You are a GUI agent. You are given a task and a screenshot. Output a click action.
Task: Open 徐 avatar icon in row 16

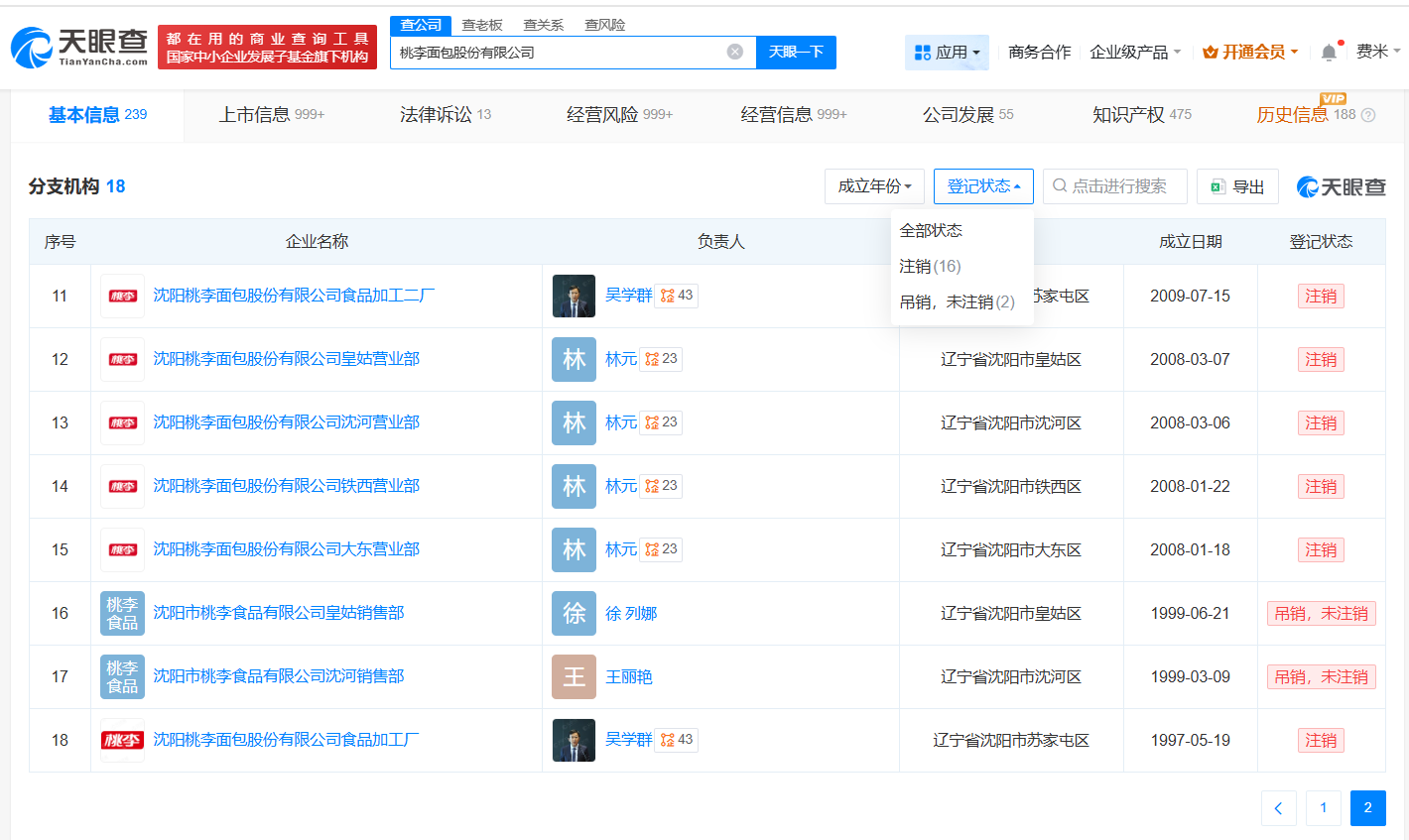tap(574, 613)
